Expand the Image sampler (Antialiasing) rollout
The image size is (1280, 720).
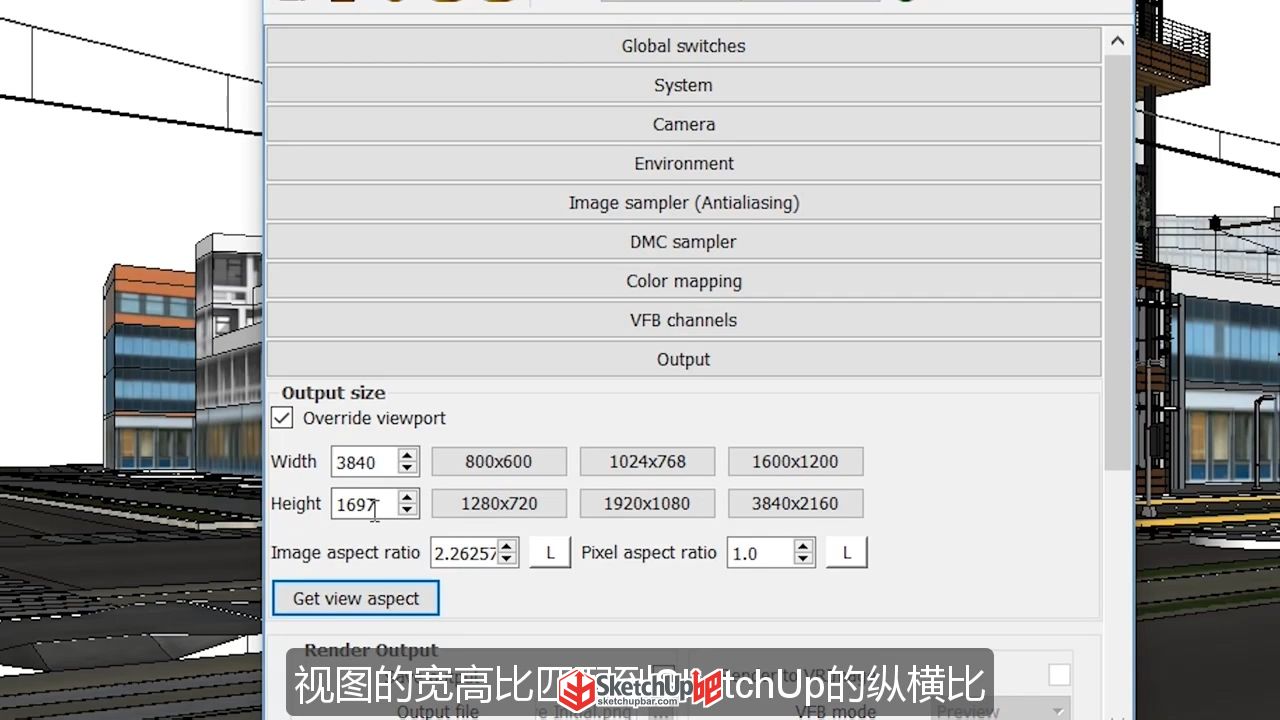pyautogui.click(x=683, y=203)
